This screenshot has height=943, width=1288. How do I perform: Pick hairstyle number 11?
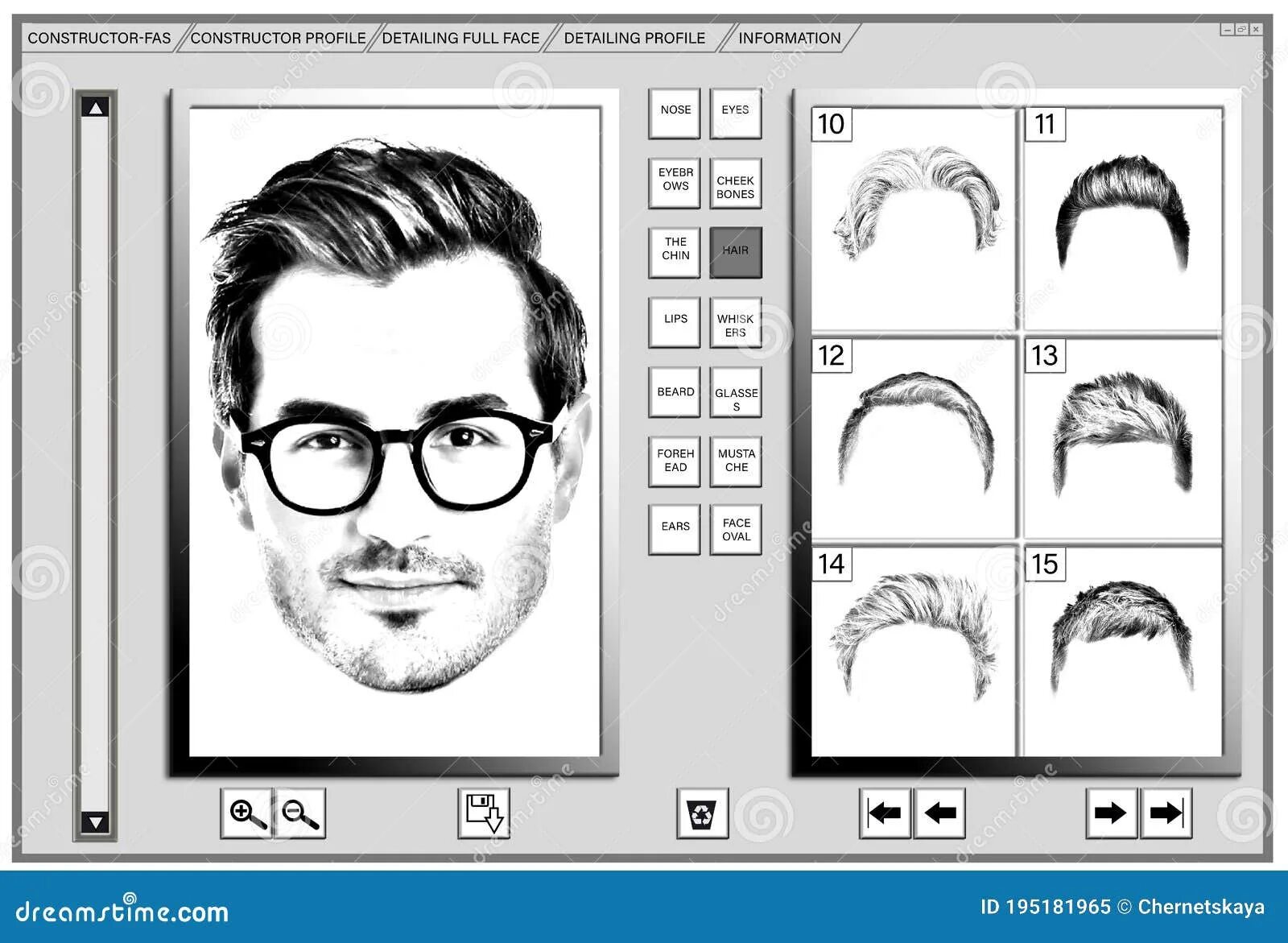coord(1123,218)
